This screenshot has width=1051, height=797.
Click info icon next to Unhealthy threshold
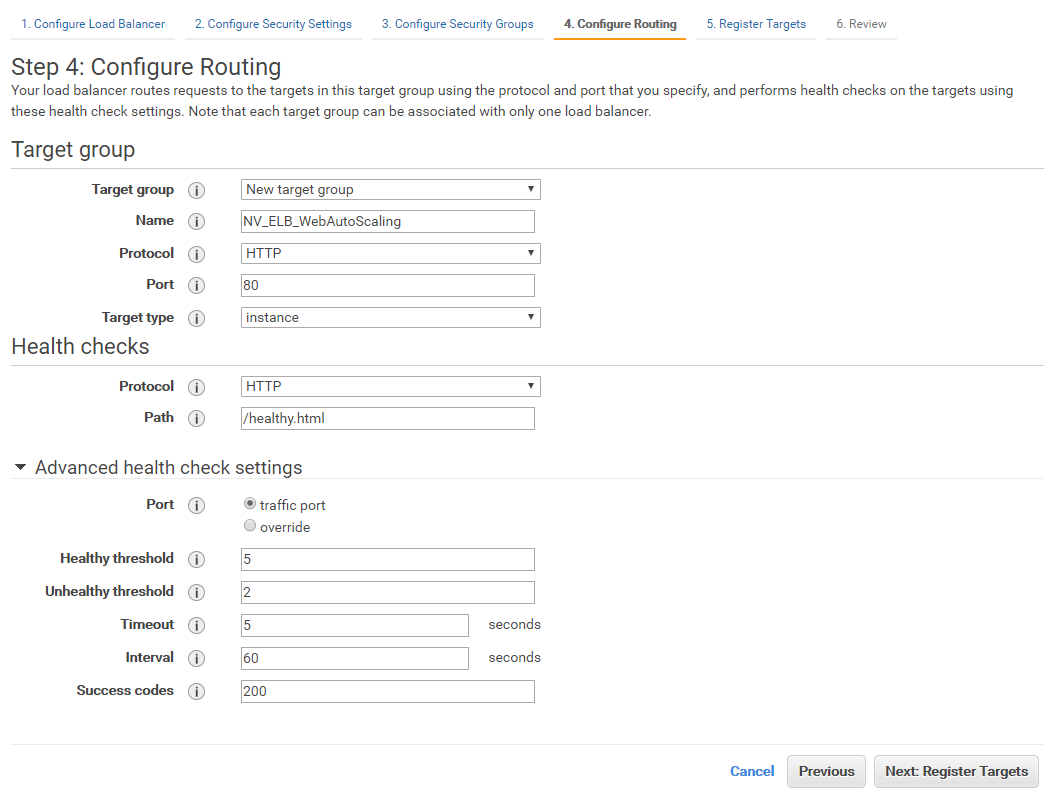(197, 592)
